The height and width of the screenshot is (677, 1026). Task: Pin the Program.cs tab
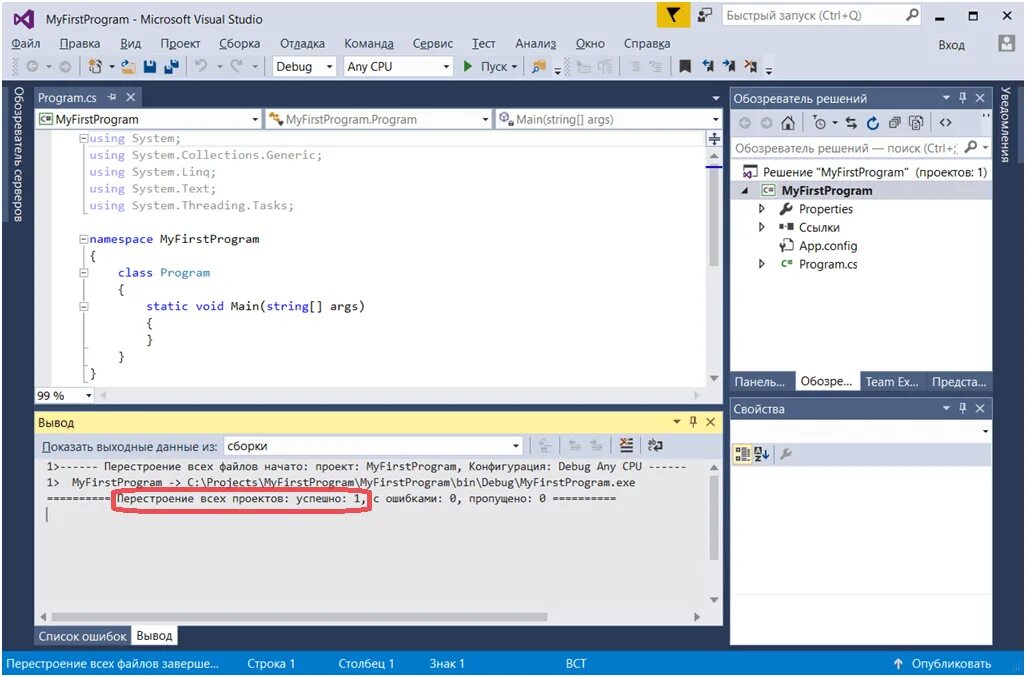tap(112, 97)
